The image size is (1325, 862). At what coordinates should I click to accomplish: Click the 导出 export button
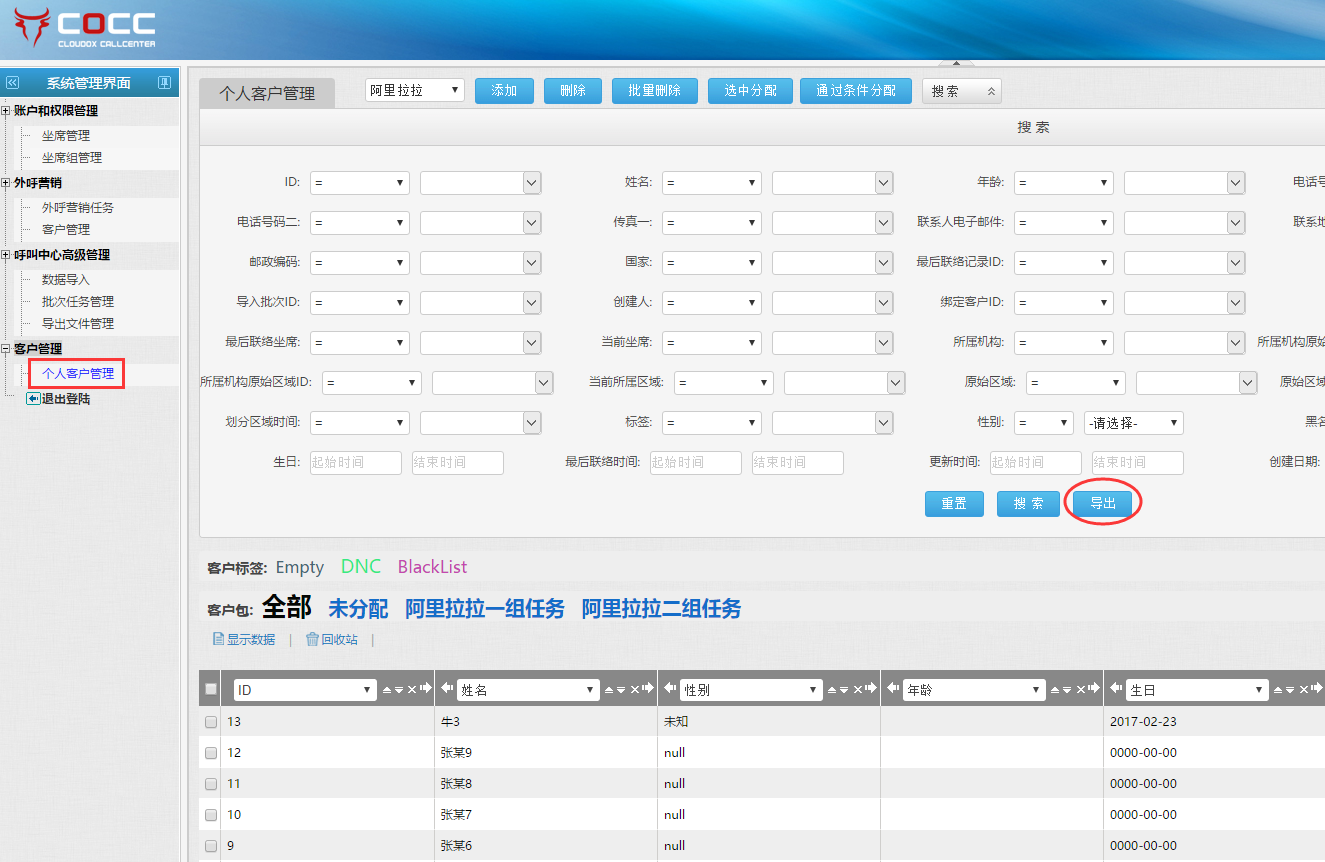(1103, 504)
